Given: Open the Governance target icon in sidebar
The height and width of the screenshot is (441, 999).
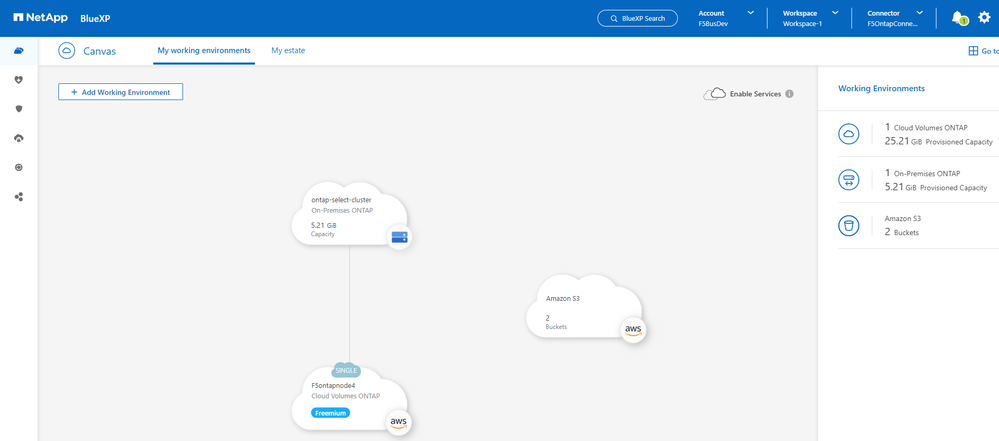Looking at the screenshot, I should [18, 167].
